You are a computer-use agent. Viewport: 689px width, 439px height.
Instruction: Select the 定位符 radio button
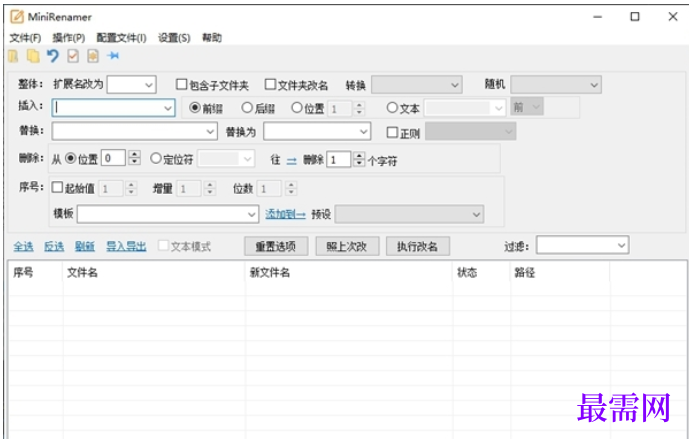156,158
